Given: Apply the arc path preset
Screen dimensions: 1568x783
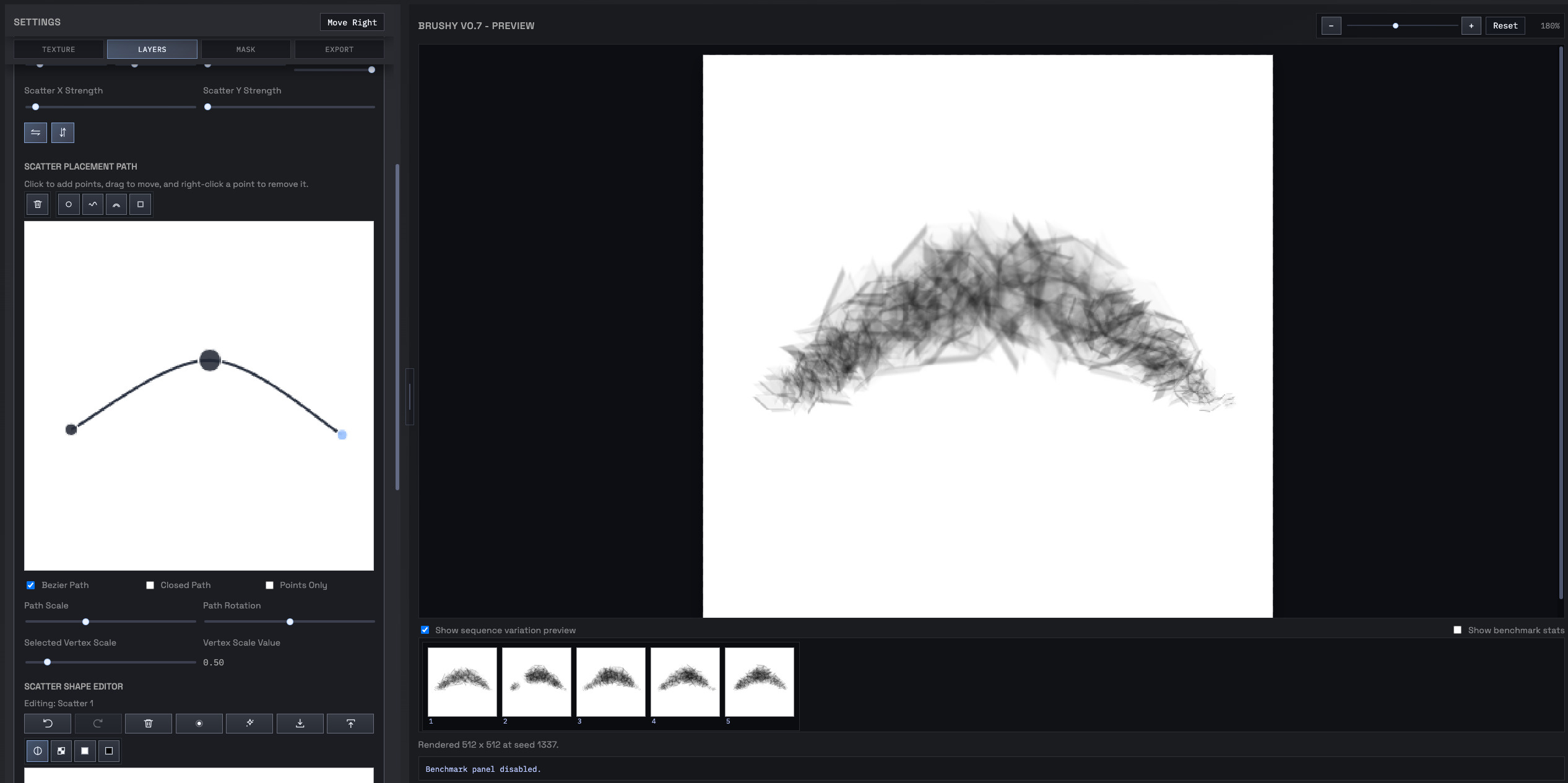Looking at the screenshot, I should [x=116, y=204].
